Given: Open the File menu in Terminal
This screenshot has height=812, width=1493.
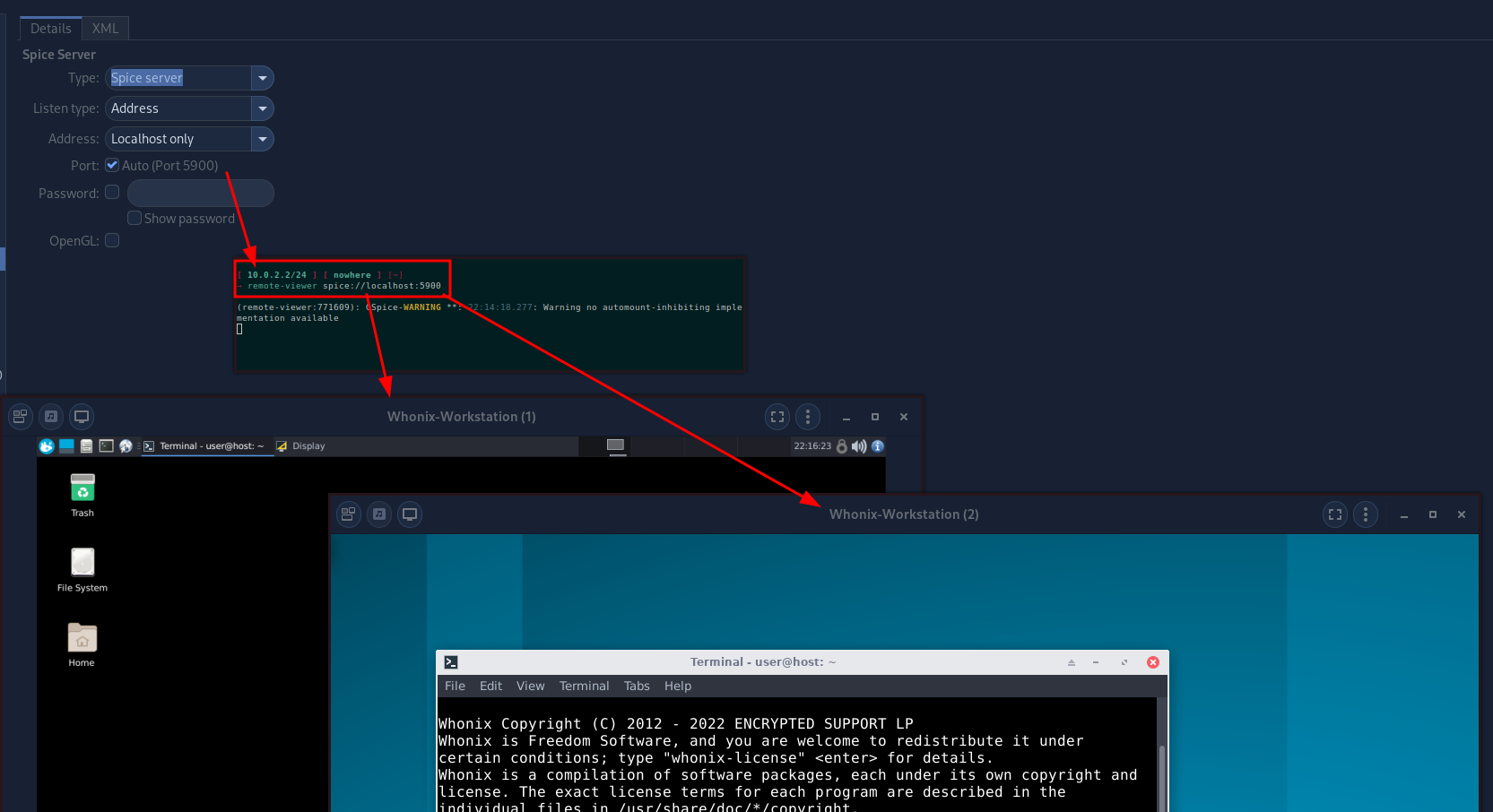Looking at the screenshot, I should pyautogui.click(x=455, y=686).
